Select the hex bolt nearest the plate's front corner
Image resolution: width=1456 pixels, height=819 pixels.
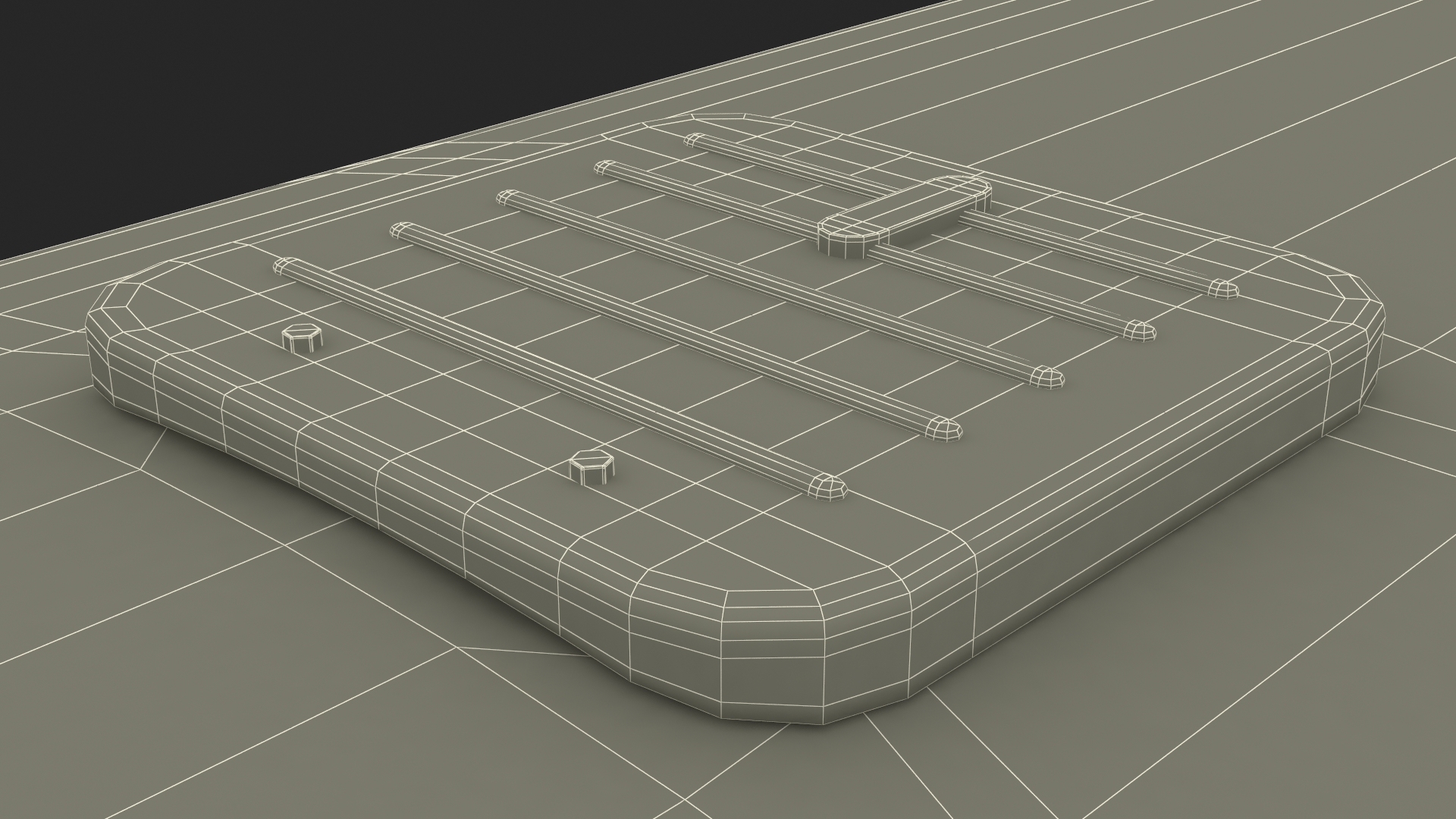(x=592, y=468)
